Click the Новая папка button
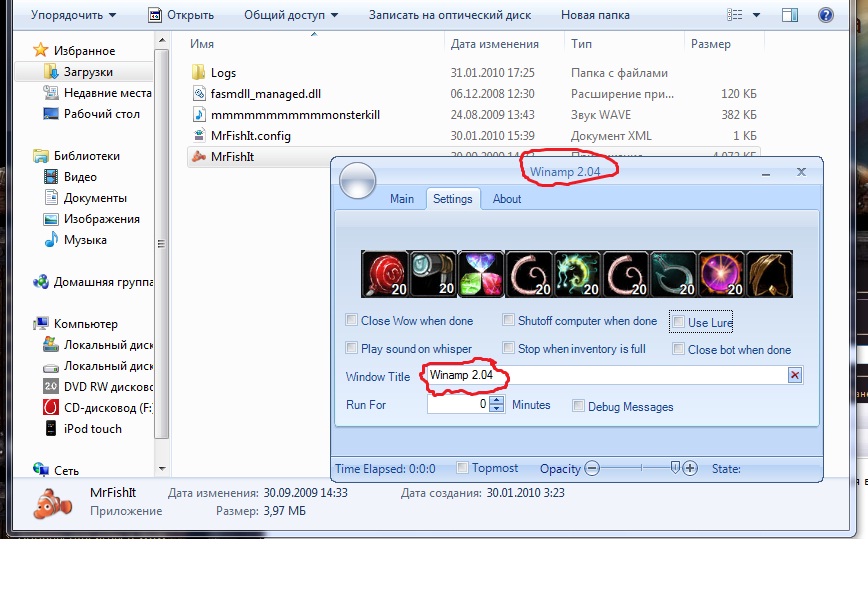This screenshot has height=614, width=868. (595, 15)
